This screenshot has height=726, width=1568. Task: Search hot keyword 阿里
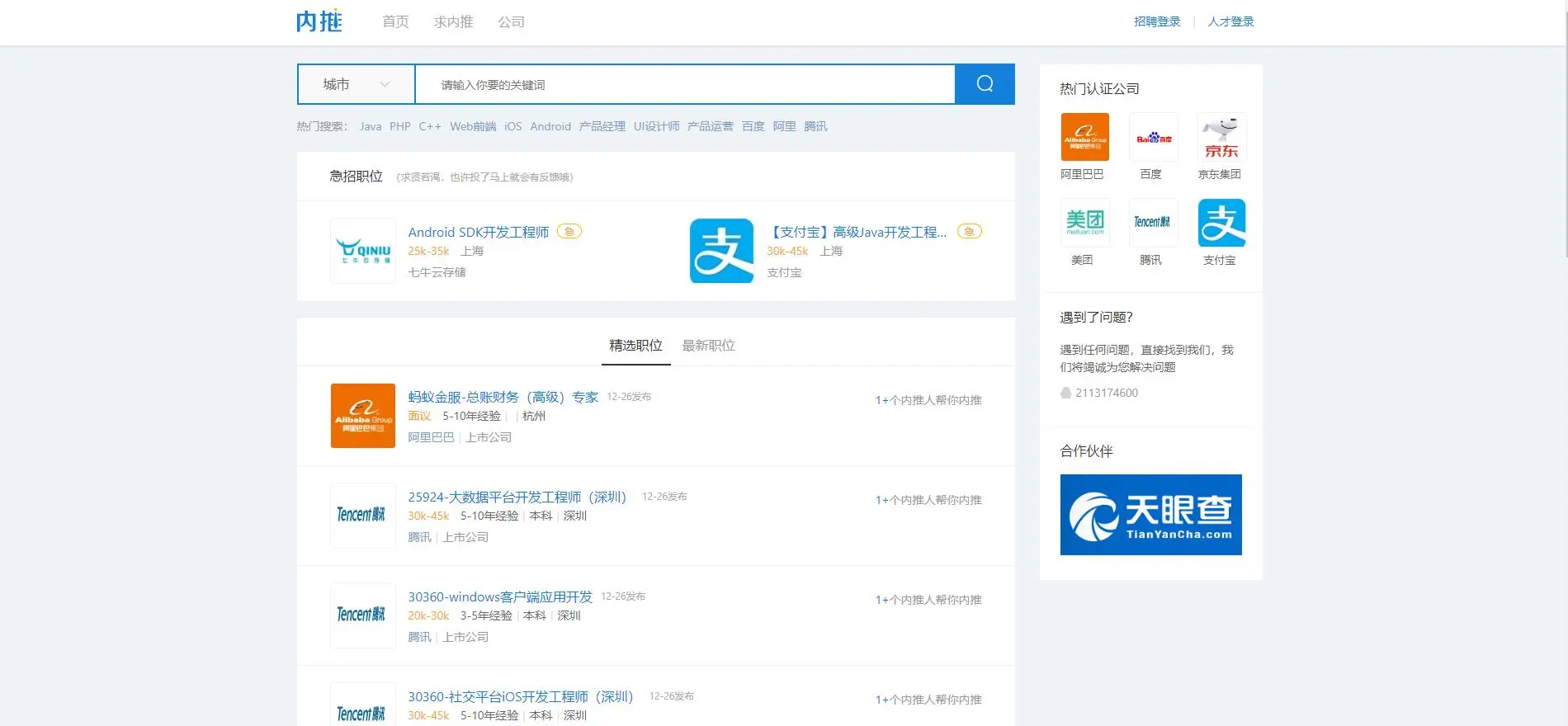pyautogui.click(x=785, y=126)
